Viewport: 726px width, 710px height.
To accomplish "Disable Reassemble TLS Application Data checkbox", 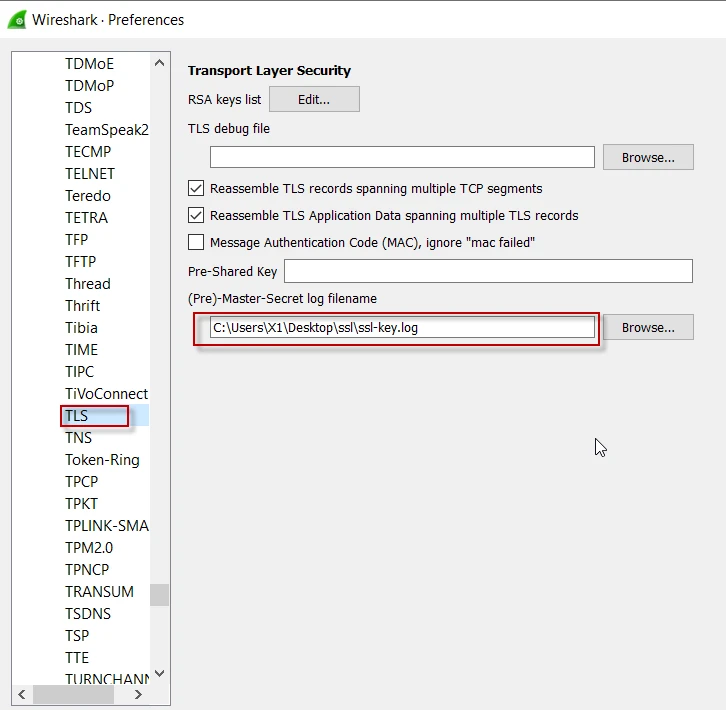I will 196,215.
